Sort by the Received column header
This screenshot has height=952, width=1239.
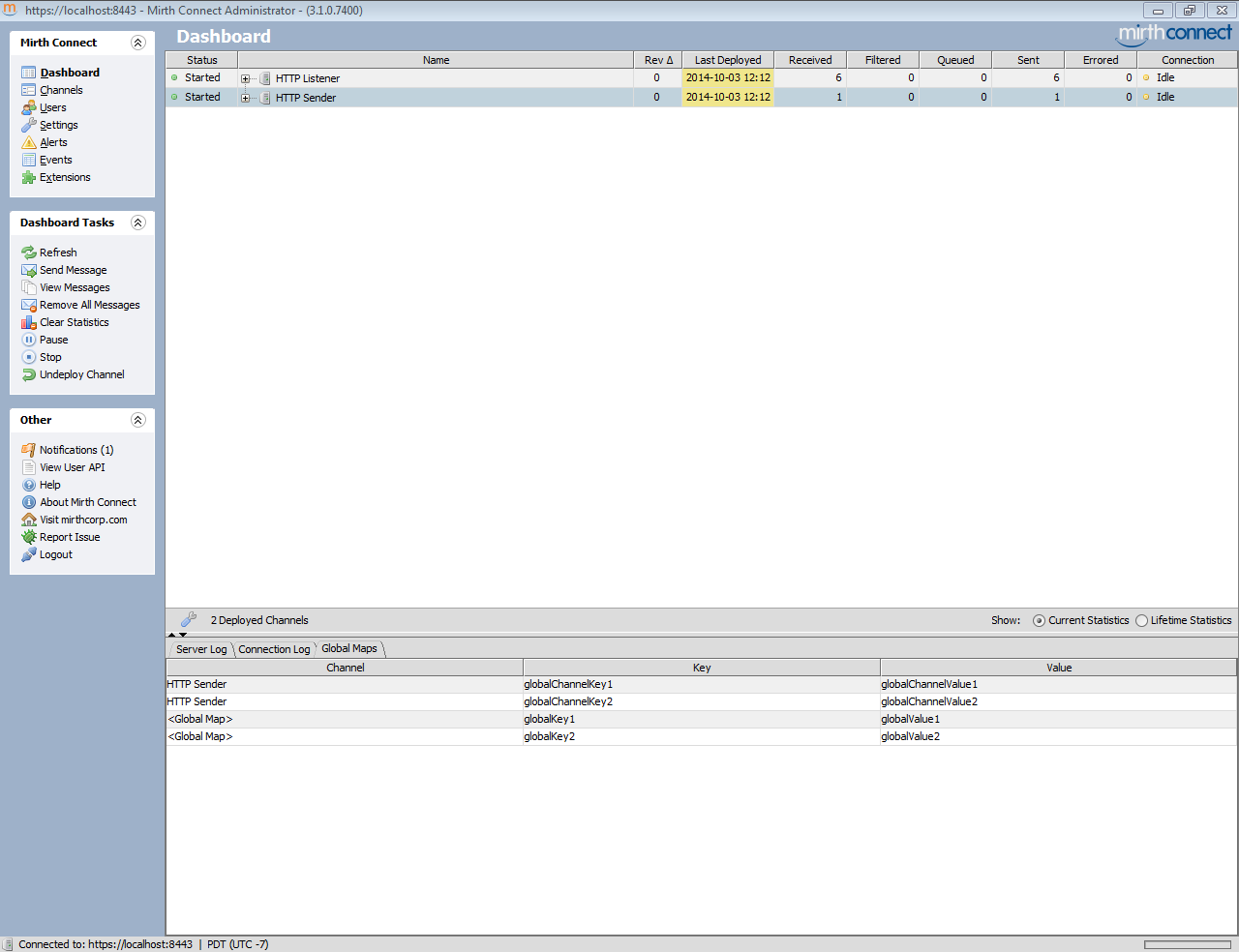pos(810,60)
